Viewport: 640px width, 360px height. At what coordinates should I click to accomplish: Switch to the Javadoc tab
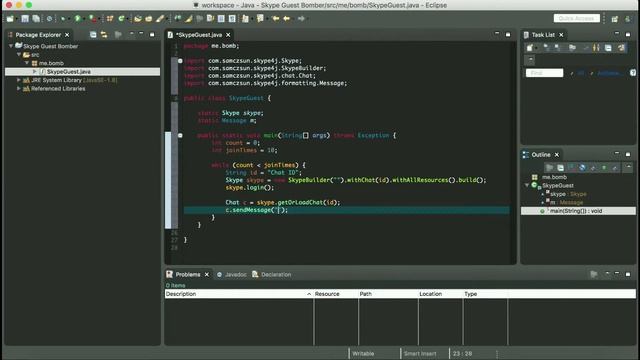tap(236, 274)
